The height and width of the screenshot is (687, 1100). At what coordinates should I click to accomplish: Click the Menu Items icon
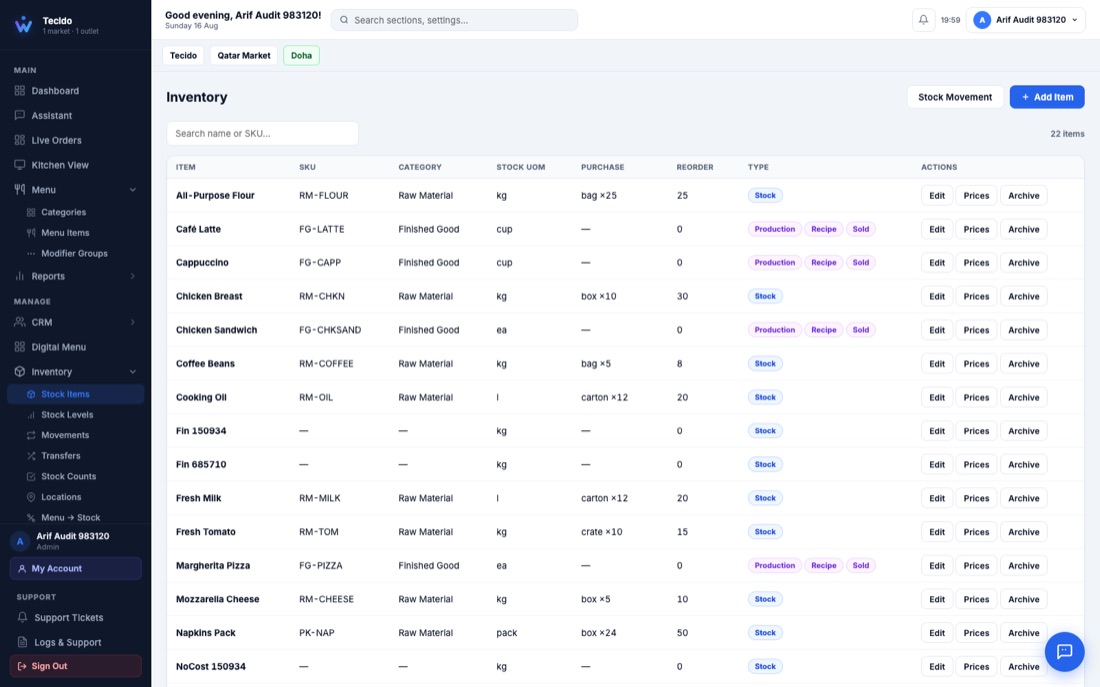(x=31, y=232)
